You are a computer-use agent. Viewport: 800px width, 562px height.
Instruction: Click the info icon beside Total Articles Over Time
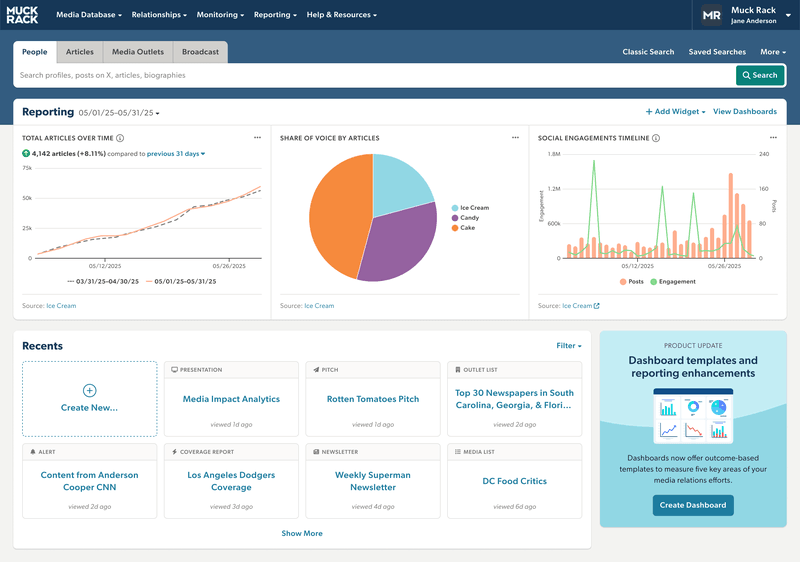pyautogui.click(x=120, y=138)
